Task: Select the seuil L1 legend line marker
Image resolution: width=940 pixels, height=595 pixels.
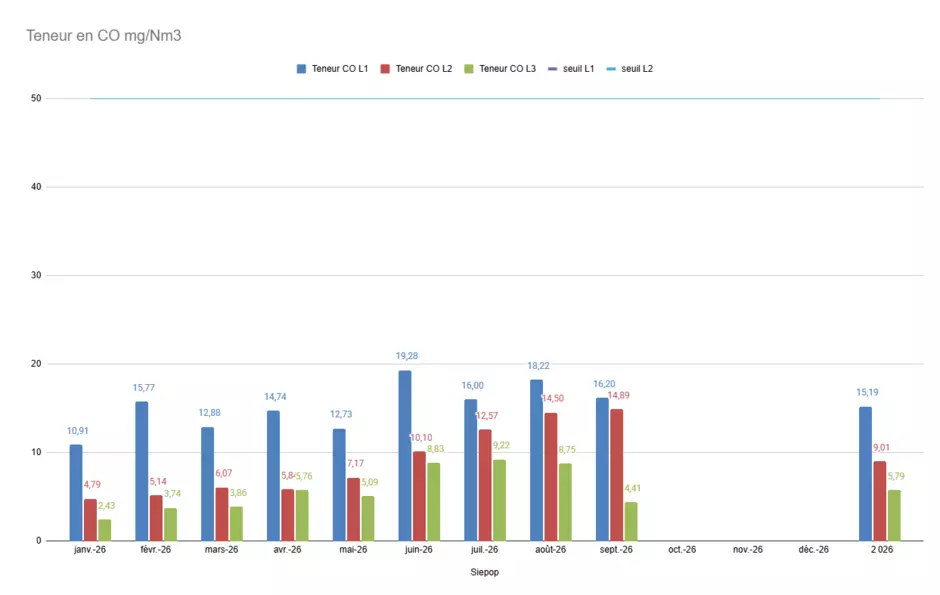Action: click(x=553, y=69)
